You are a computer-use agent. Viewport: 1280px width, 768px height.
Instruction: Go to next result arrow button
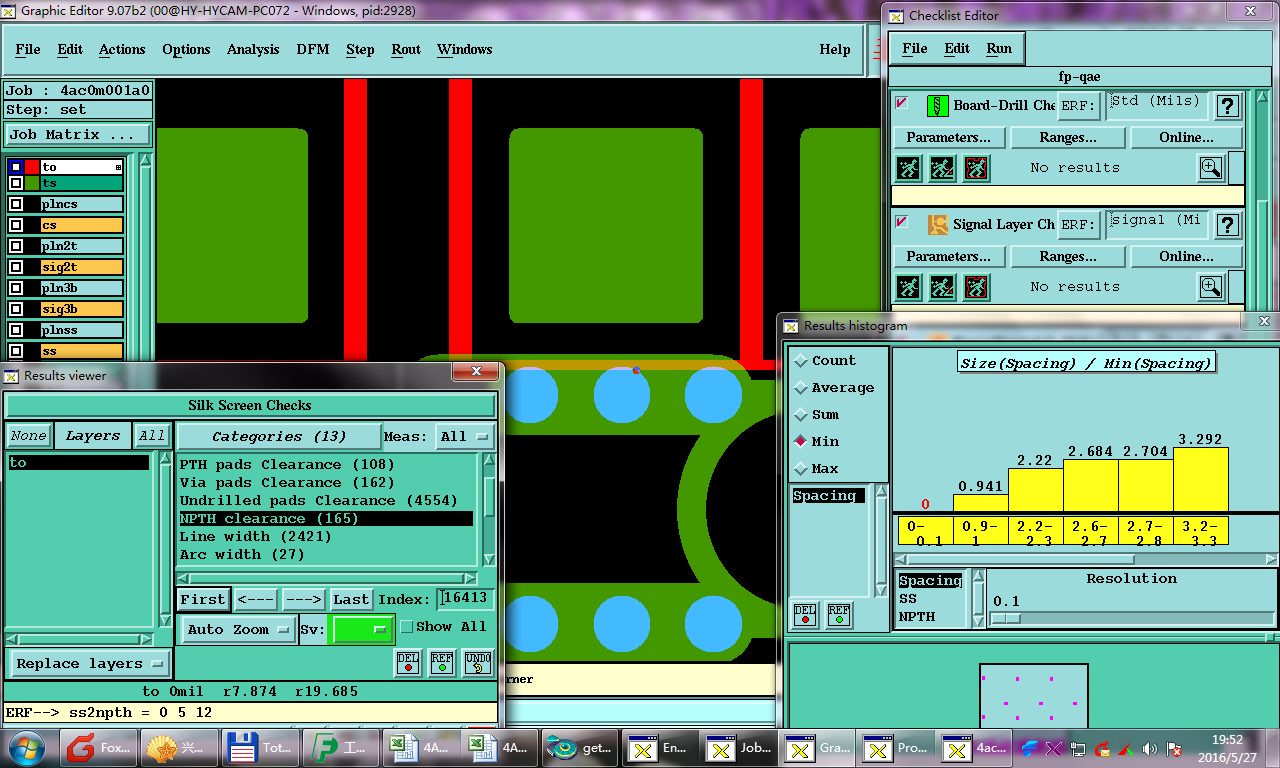pyautogui.click(x=303, y=599)
